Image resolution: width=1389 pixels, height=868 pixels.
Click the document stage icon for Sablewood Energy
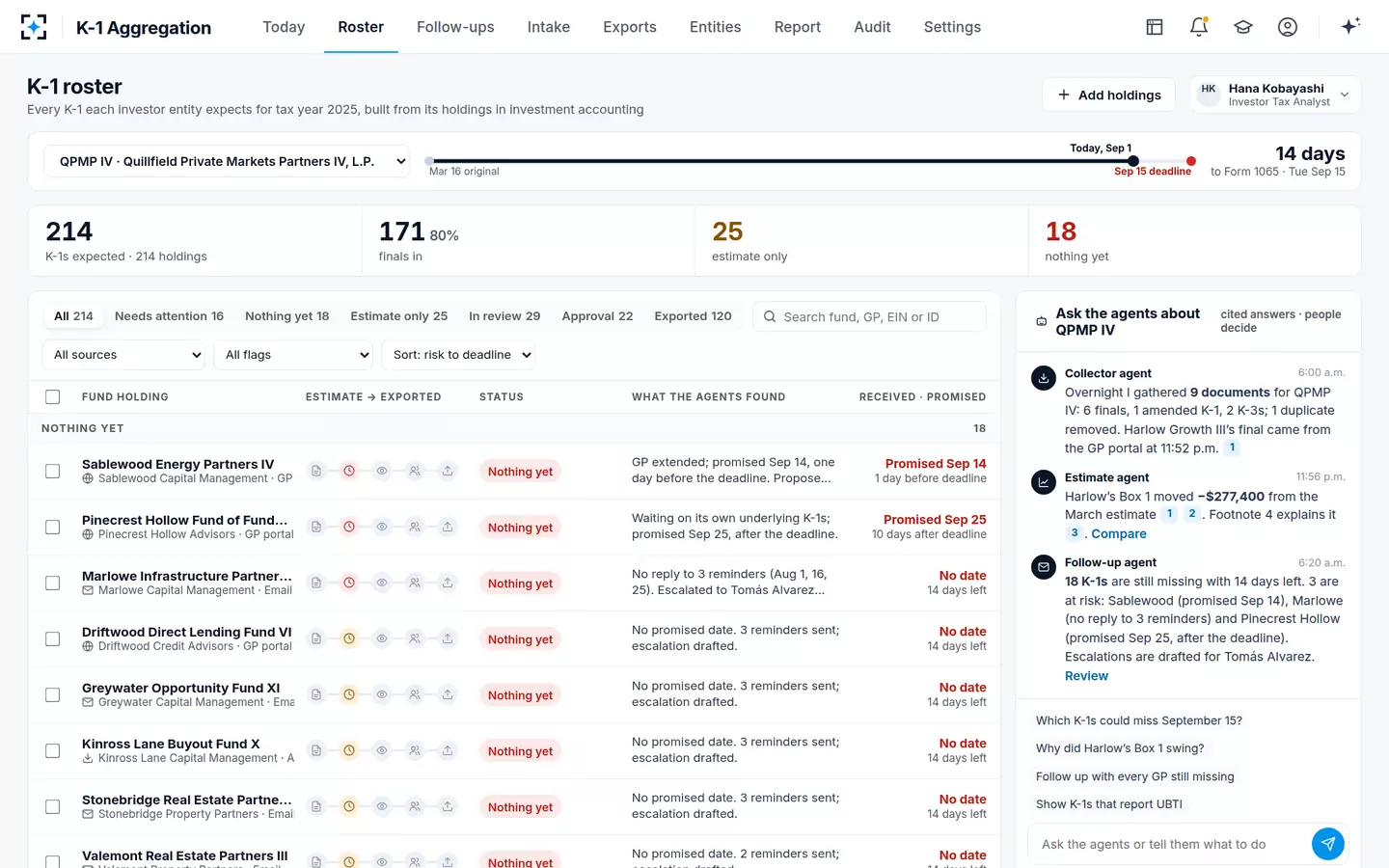tap(316, 472)
